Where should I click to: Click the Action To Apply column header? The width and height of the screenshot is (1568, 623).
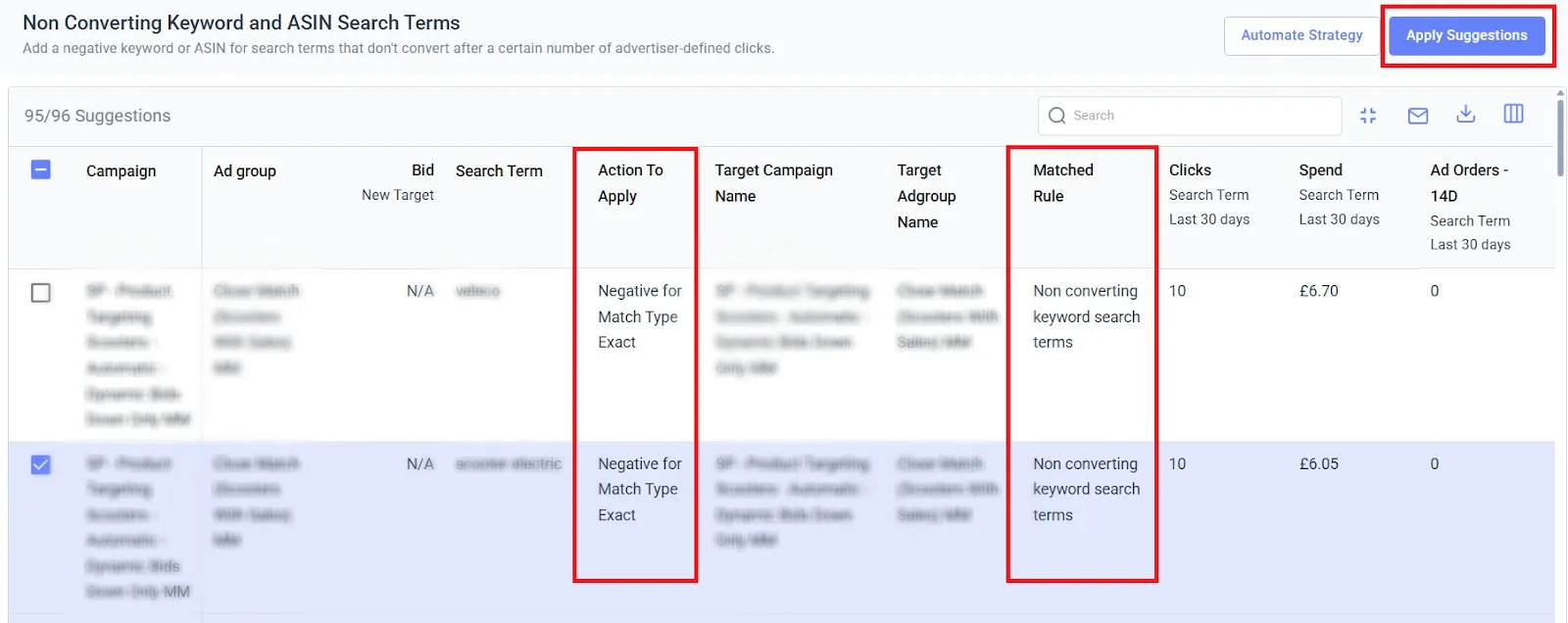(630, 182)
